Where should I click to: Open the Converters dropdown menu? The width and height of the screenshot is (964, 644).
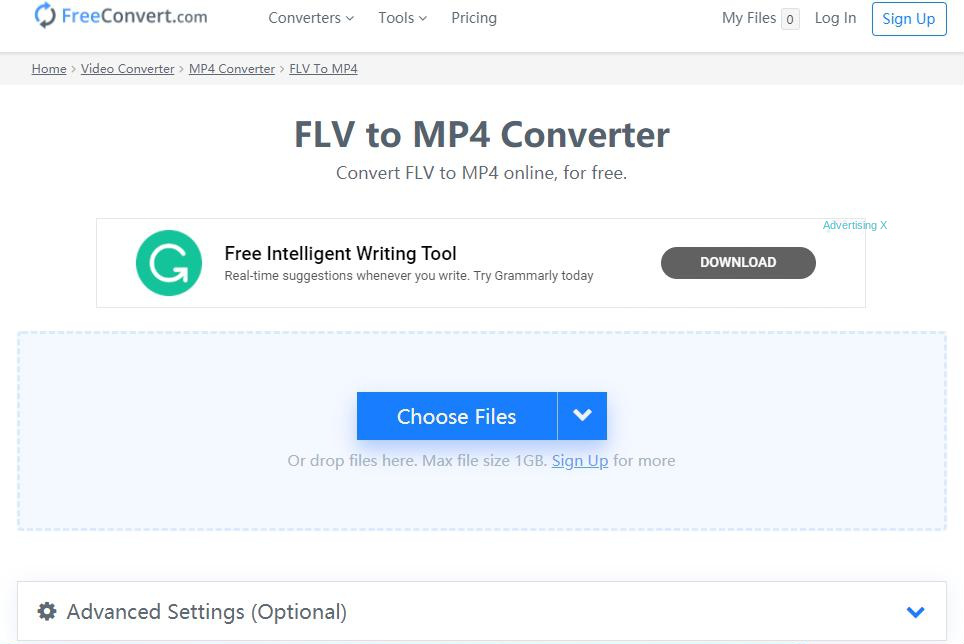311,18
